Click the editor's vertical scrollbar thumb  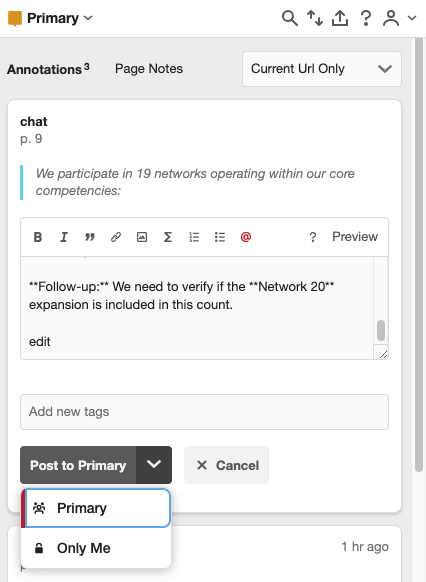[381, 330]
